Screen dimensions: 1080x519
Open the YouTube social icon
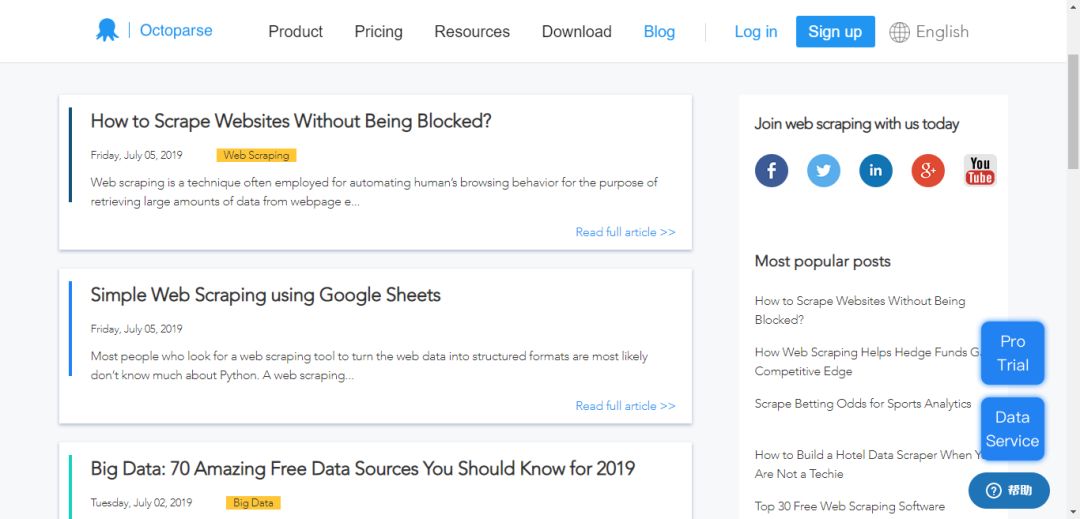pos(980,170)
